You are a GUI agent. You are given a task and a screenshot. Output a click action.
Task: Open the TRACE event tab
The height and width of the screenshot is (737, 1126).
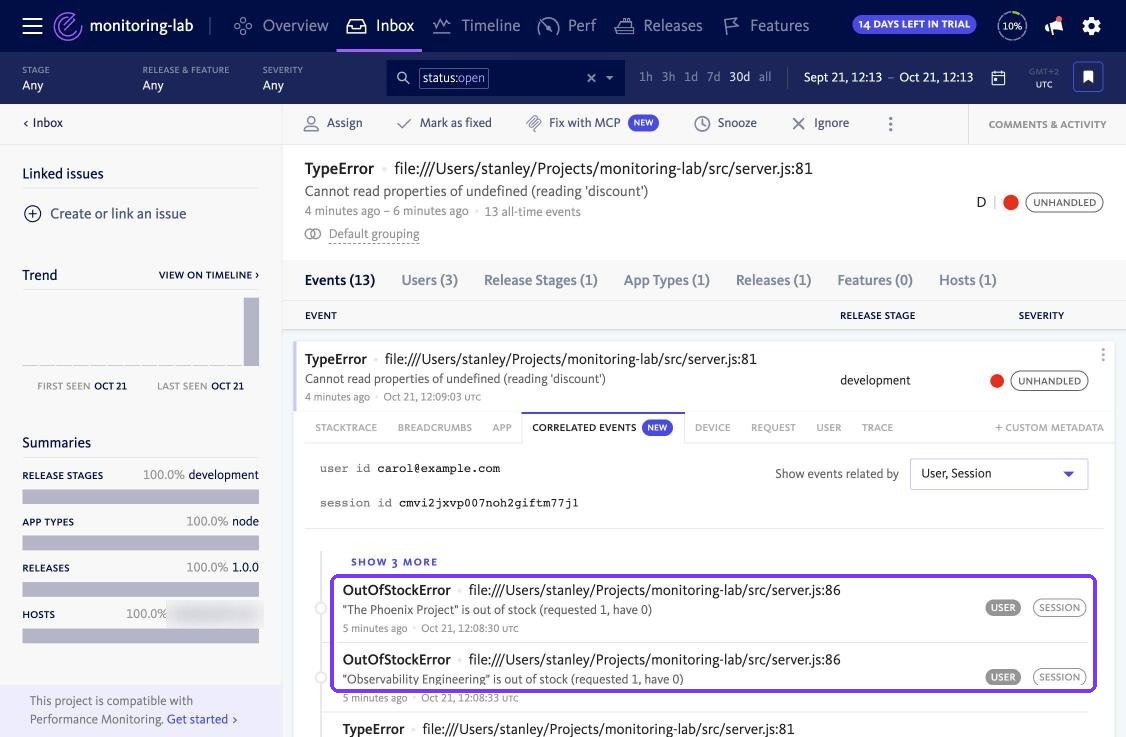click(877, 427)
